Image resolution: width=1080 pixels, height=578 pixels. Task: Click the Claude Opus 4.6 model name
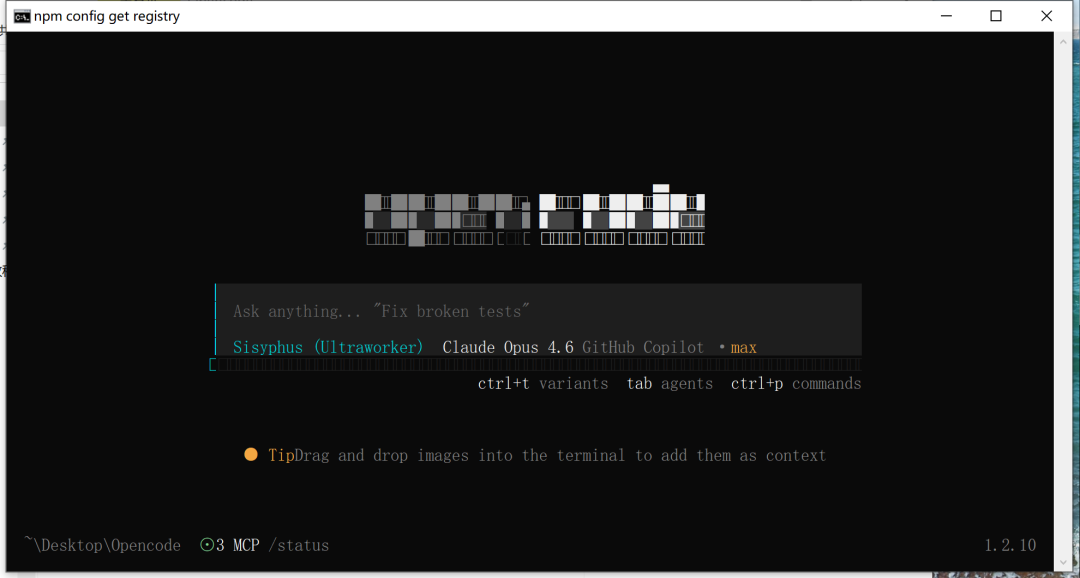508,347
